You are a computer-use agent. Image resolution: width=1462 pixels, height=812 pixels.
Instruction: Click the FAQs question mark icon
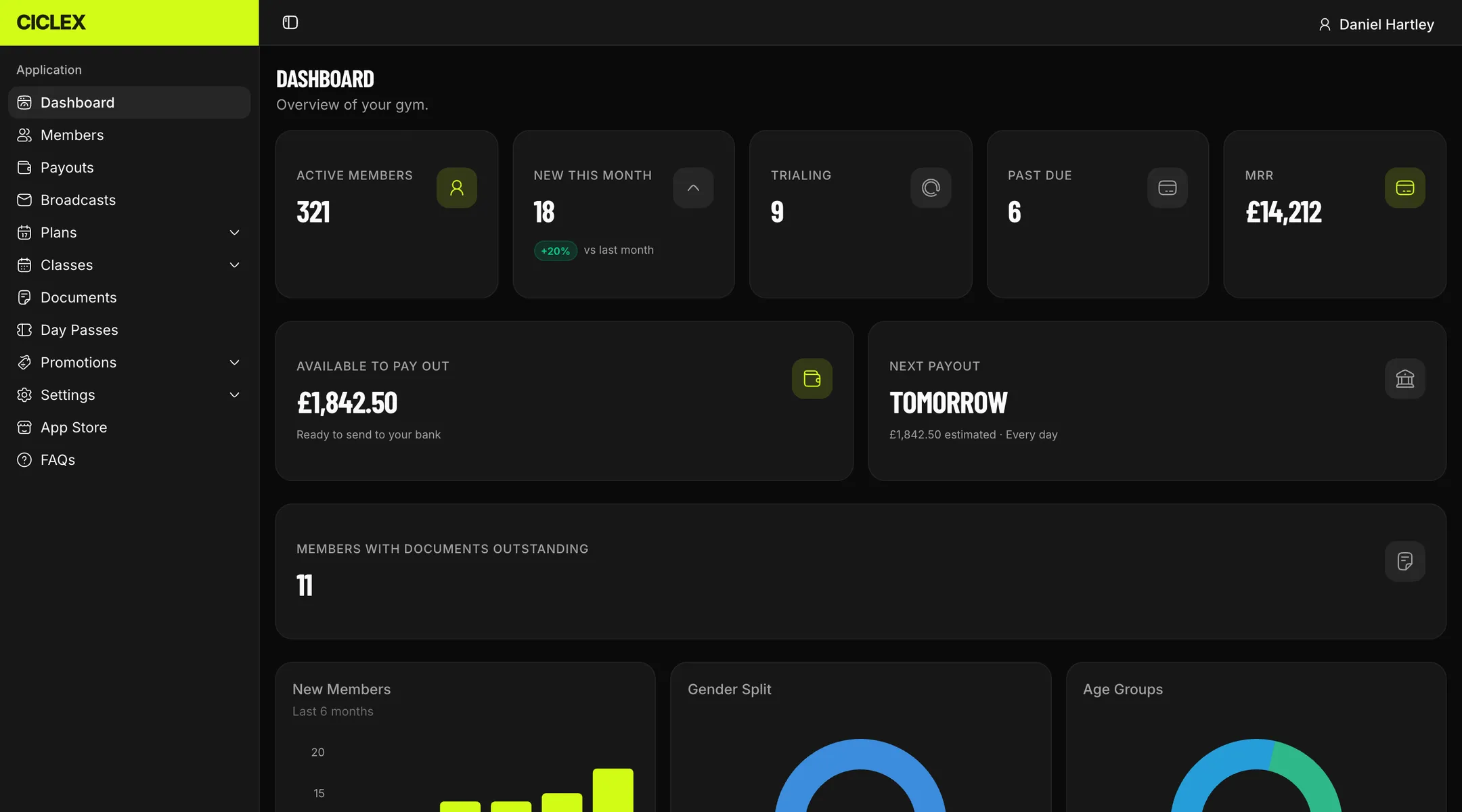tap(24, 459)
